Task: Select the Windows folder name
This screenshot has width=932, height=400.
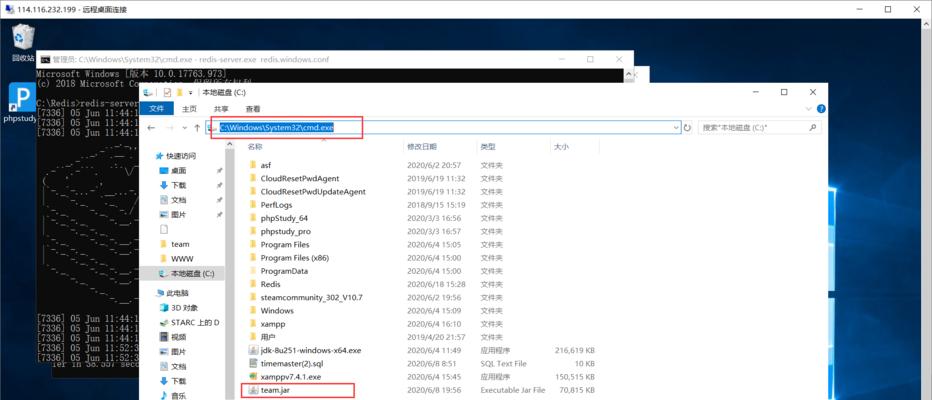Action: click(x=277, y=311)
